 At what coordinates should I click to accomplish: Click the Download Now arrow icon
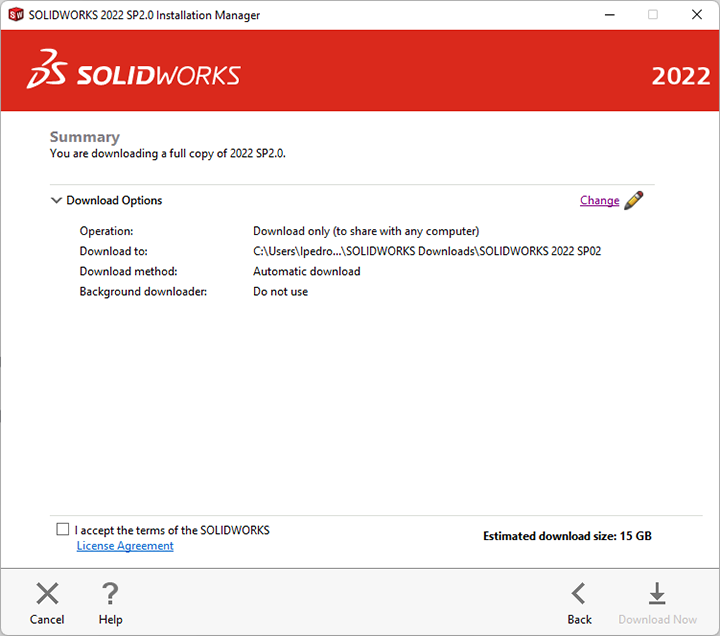tap(657, 593)
